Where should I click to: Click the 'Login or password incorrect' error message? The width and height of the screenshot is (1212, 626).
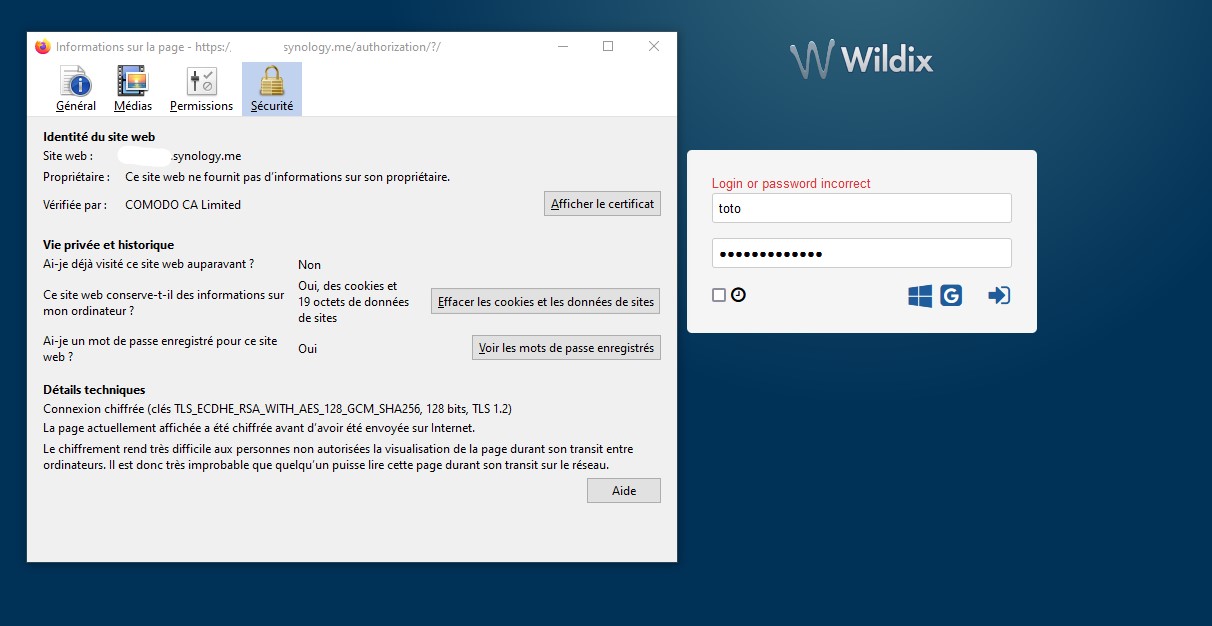pyautogui.click(x=791, y=184)
